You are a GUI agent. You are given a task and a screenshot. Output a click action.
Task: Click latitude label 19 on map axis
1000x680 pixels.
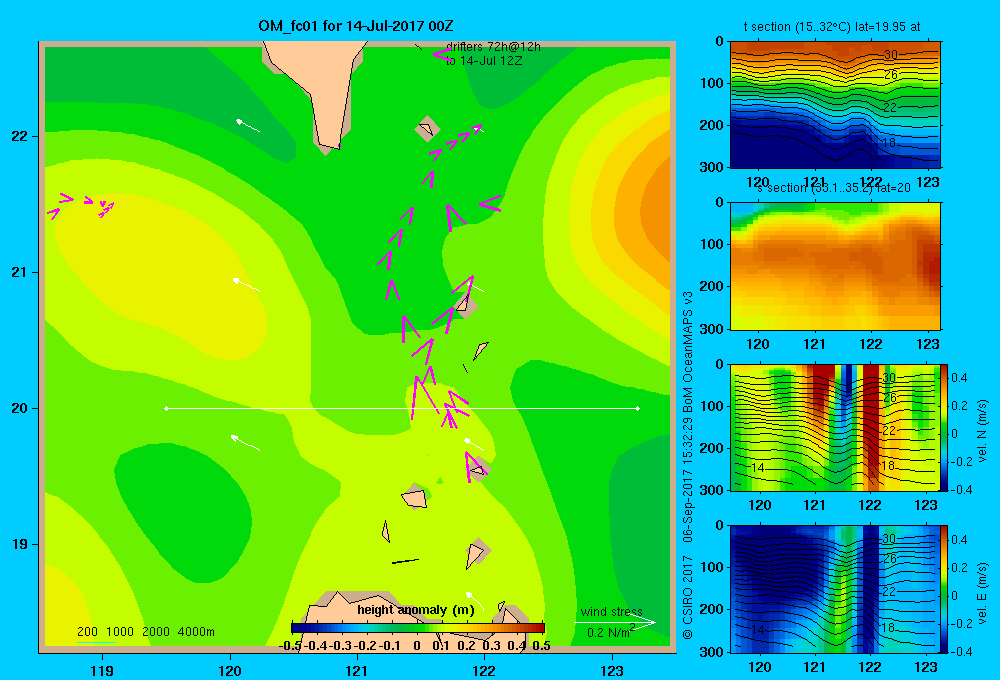coord(19,544)
